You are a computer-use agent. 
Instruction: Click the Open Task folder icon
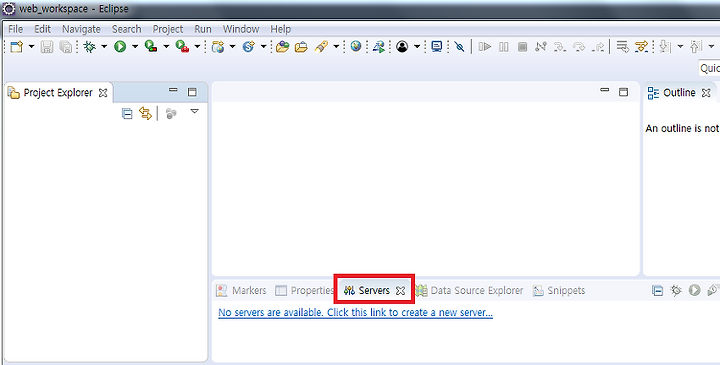coord(301,46)
